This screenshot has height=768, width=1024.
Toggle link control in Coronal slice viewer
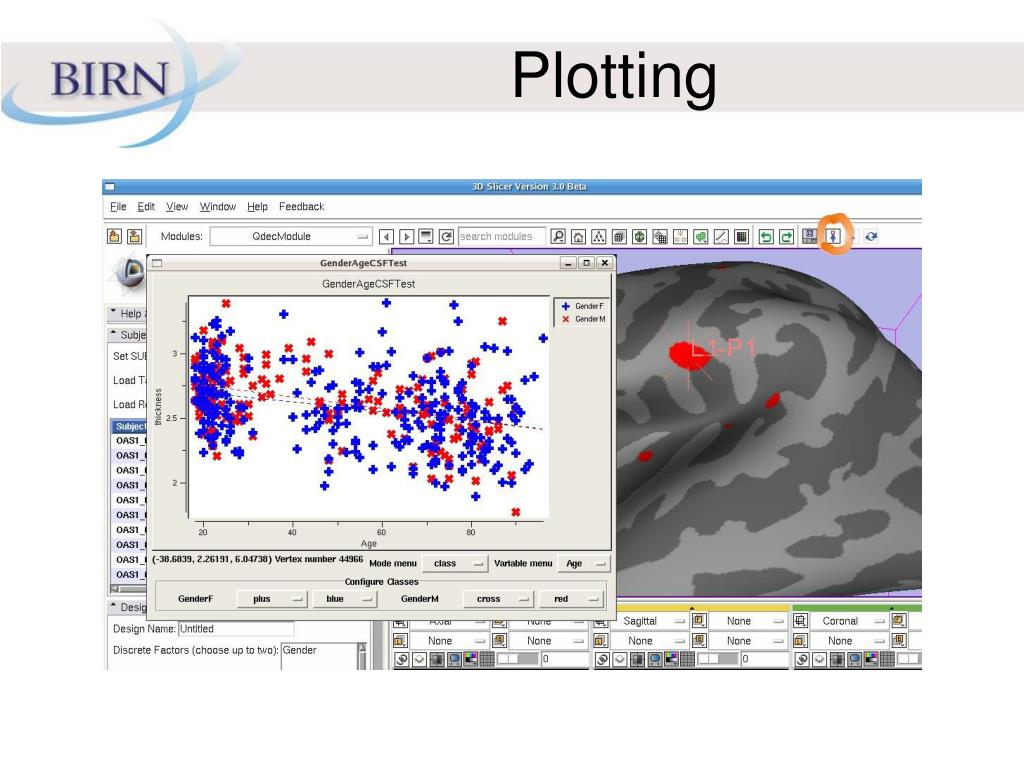coord(802,659)
